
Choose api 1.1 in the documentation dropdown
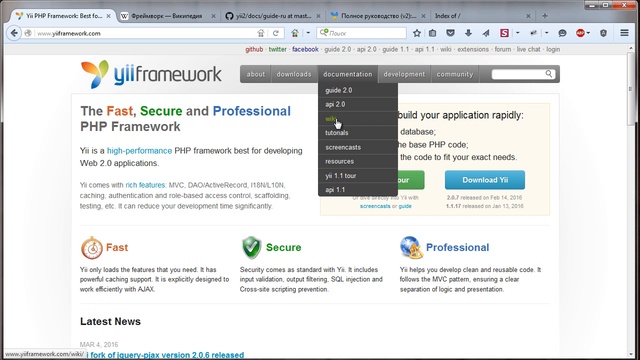(358, 190)
